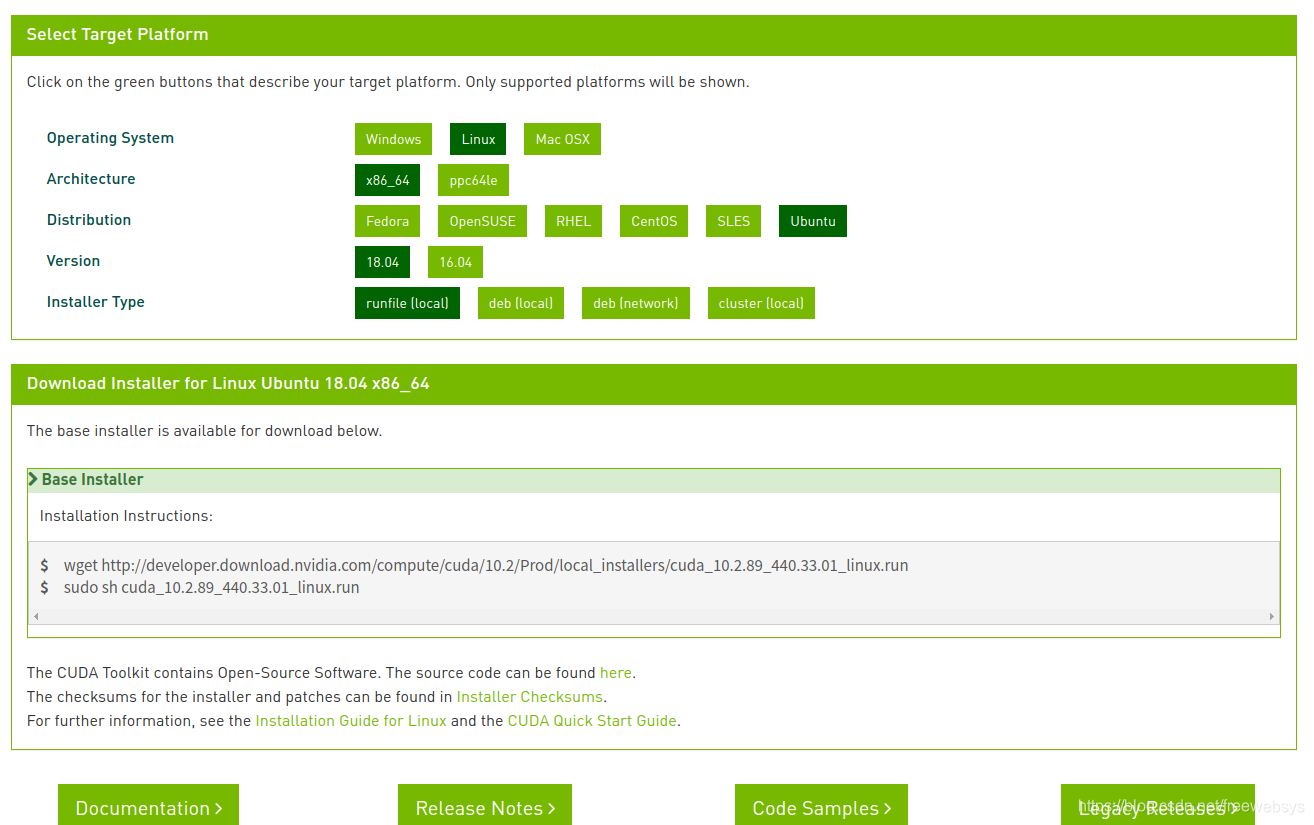Screen dimensions: 1314x825
Task: Select the Windows operating system button
Action: 393,139
